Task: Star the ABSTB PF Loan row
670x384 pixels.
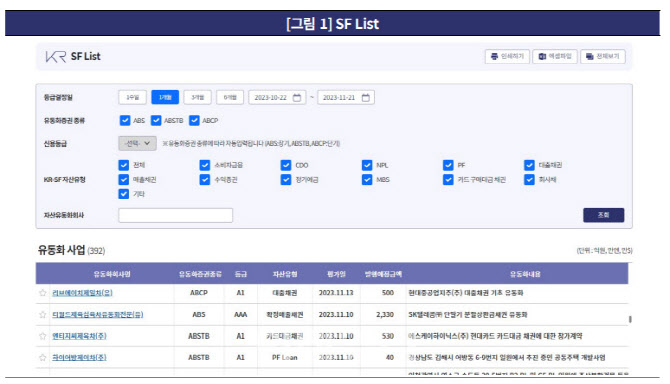Action: coord(42,357)
